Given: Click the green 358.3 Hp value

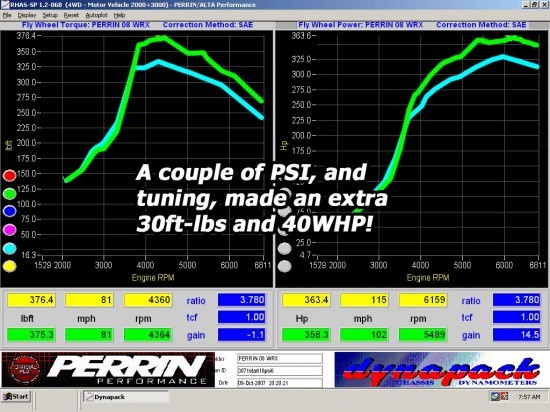Looking at the screenshot, I should point(306,335).
